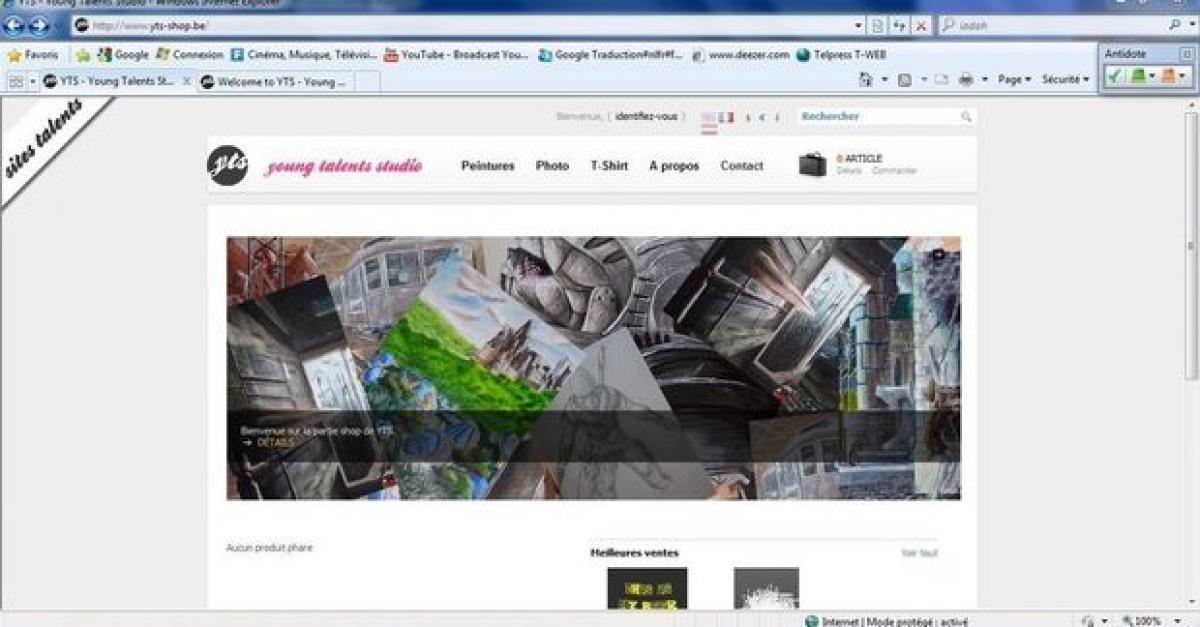The width and height of the screenshot is (1200, 627).
Task: Click the printer icon
Action: point(966,80)
